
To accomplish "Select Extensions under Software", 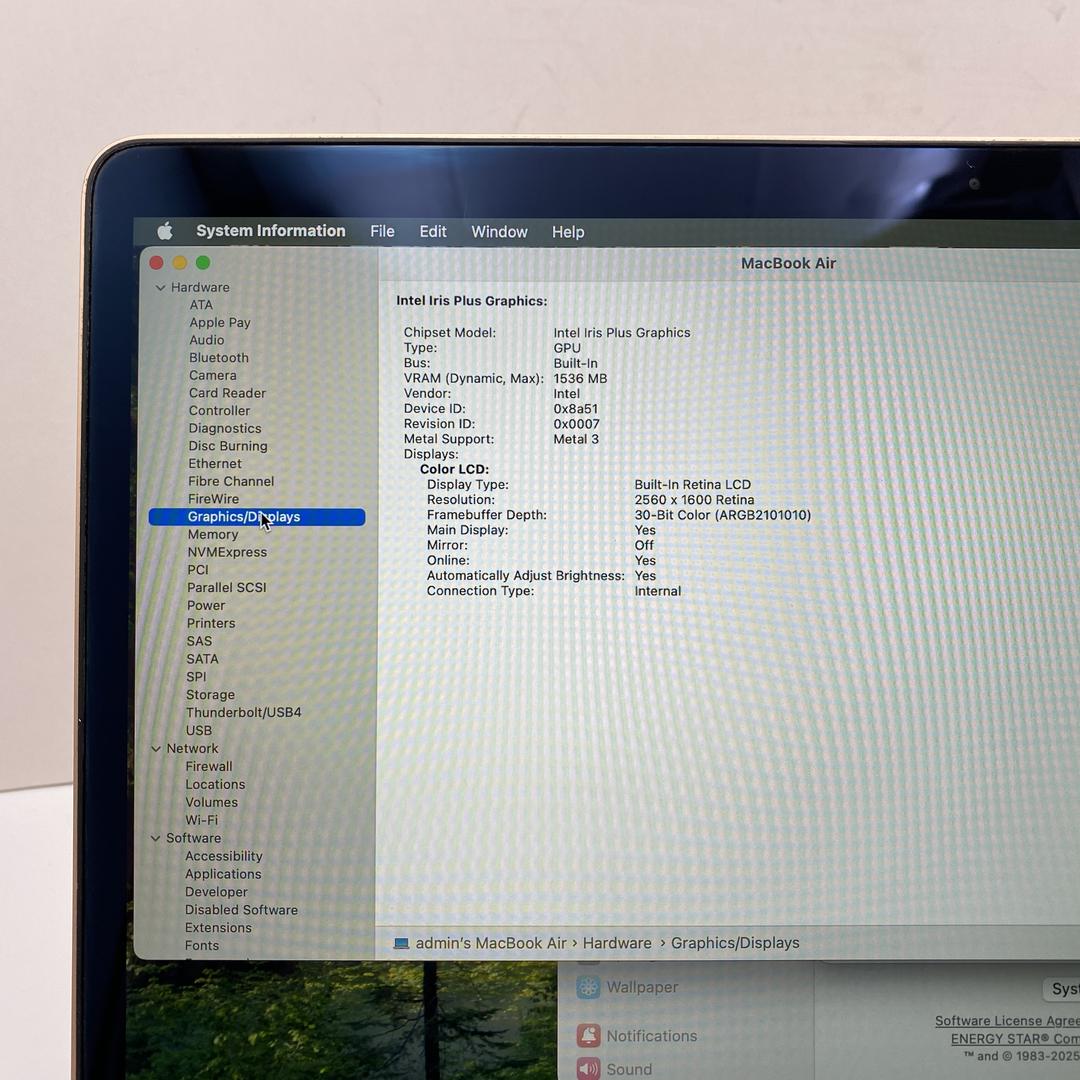I will click(218, 928).
